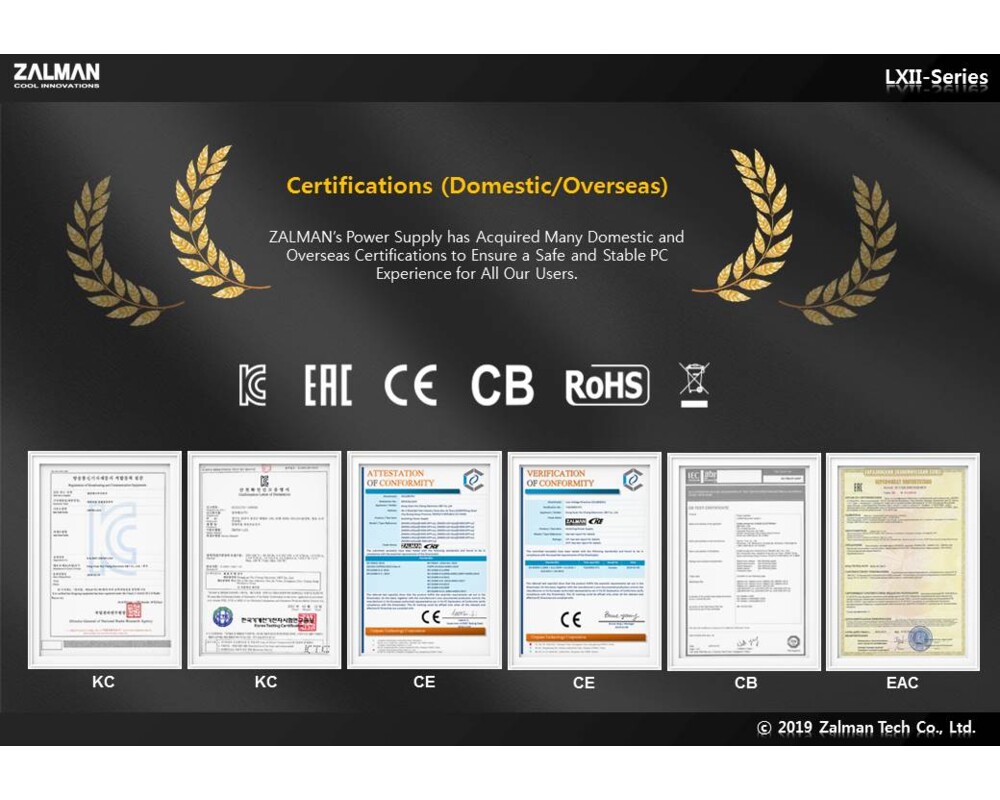The width and height of the screenshot is (1000, 800).
Task: Click the EAC caption below the certificate
Action: click(902, 683)
